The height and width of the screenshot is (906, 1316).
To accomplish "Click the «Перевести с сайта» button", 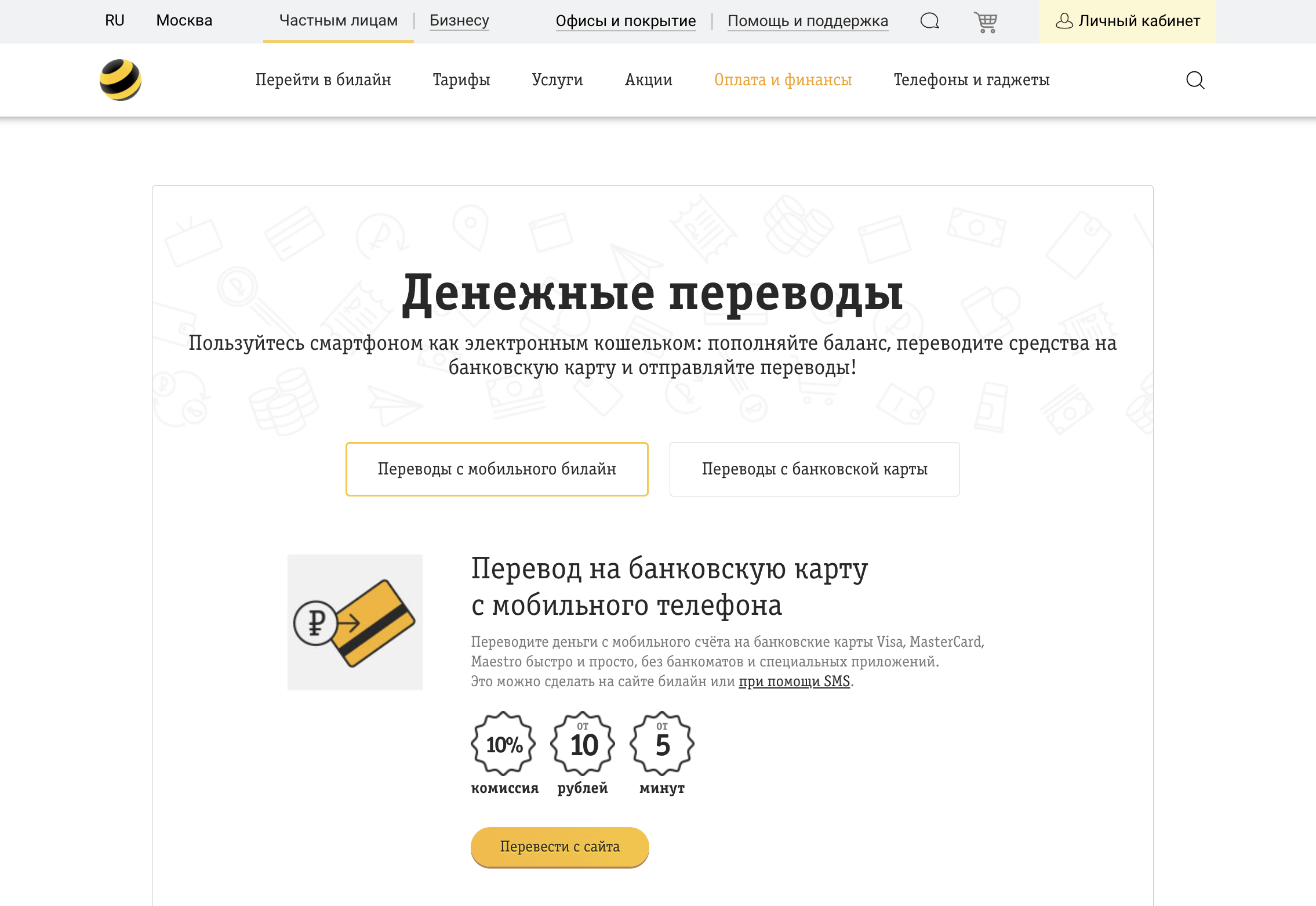I will (558, 847).
